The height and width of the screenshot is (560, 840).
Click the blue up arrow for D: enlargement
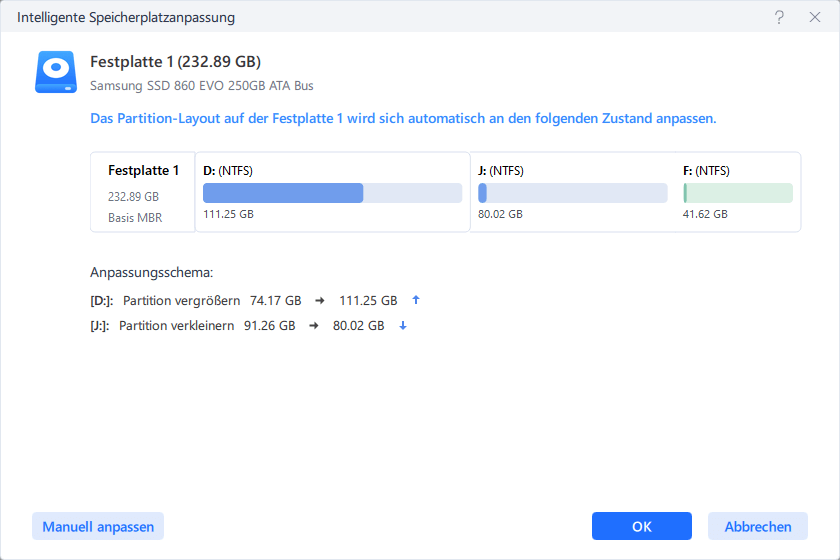(416, 300)
